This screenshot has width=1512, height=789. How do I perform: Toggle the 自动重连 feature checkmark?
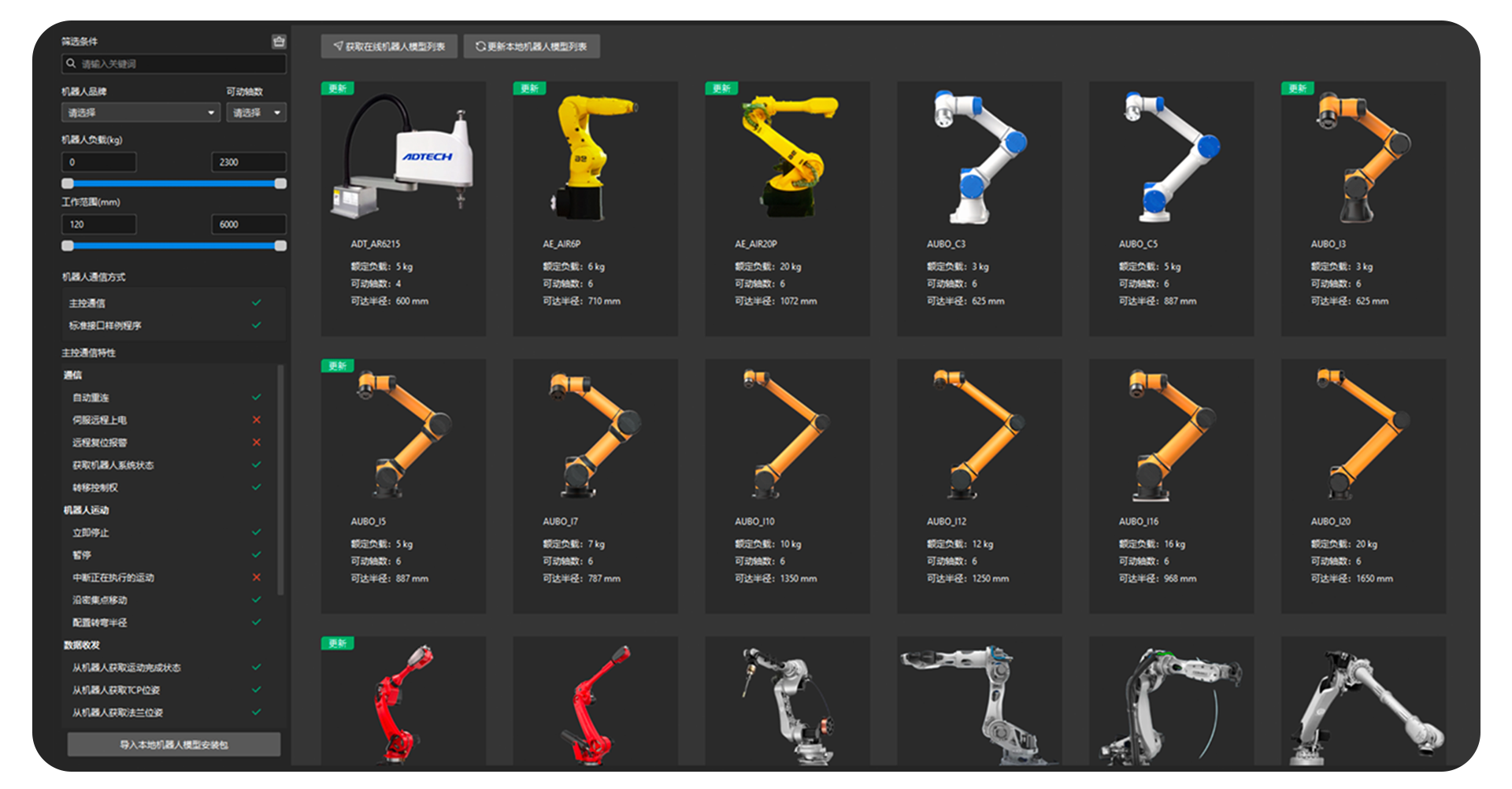(x=256, y=398)
